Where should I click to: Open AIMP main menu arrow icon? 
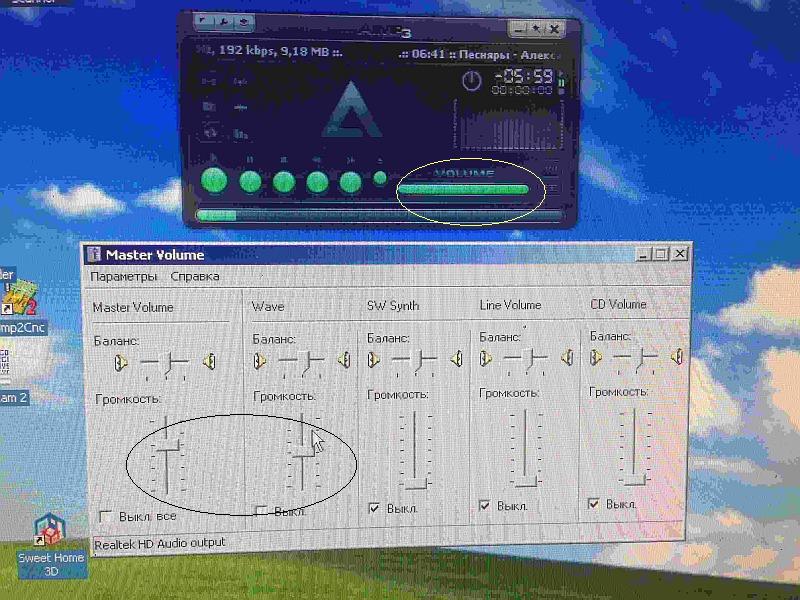[x=202, y=20]
